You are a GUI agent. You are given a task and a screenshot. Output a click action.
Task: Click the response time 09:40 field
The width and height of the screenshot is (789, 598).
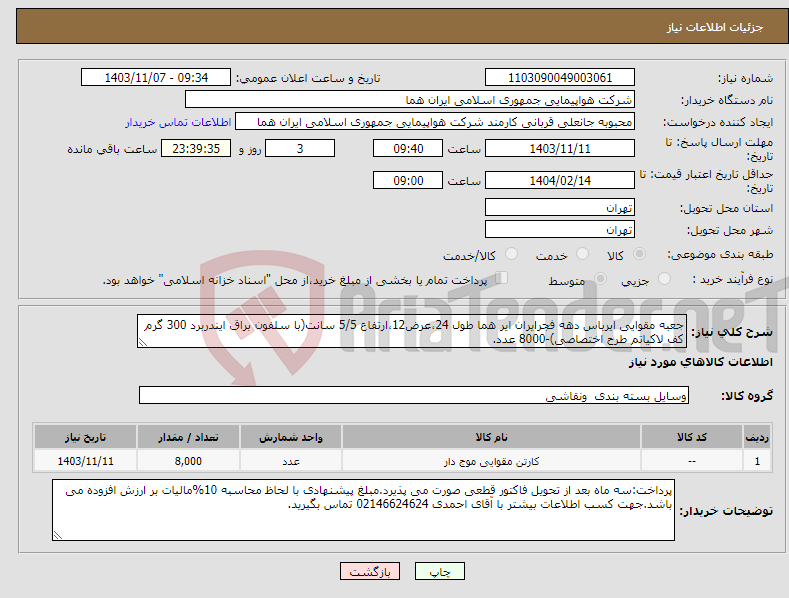point(408,148)
